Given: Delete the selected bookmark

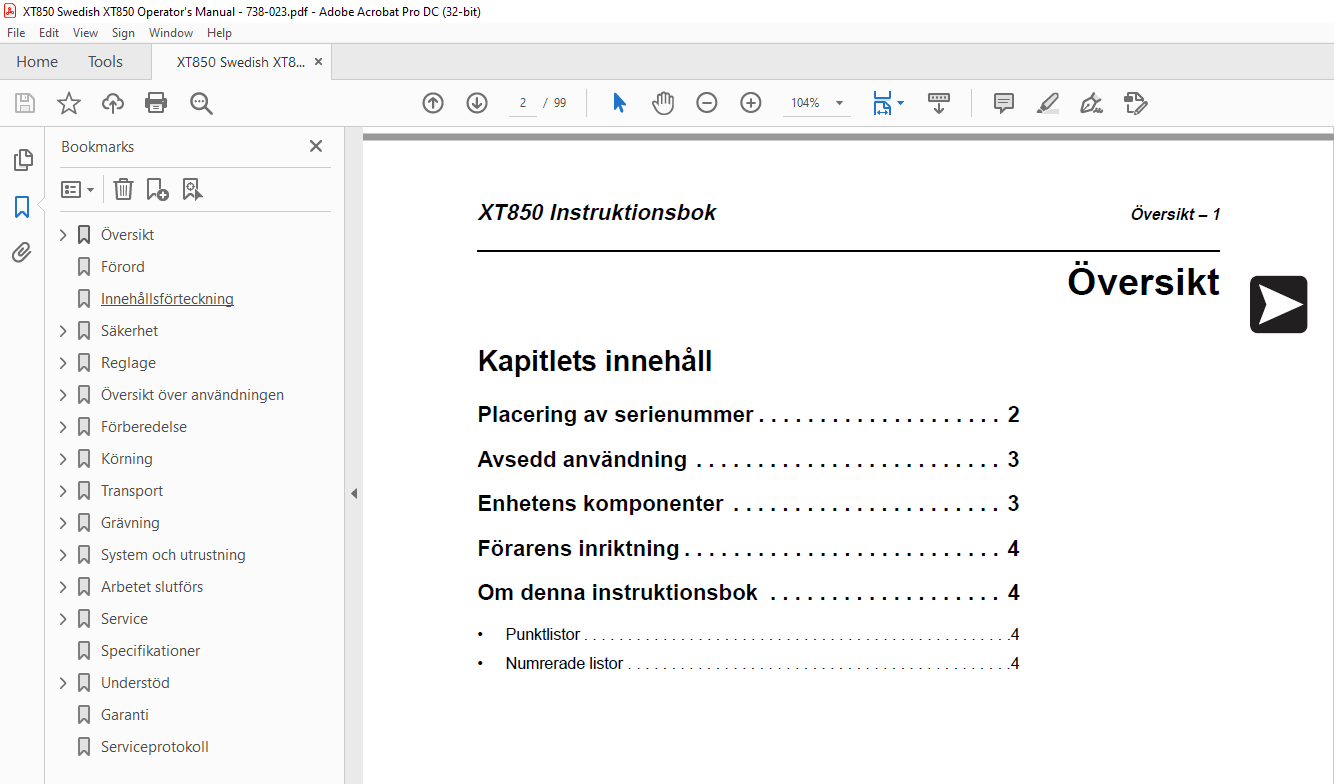Looking at the screenshot, I should pos(123,189).
